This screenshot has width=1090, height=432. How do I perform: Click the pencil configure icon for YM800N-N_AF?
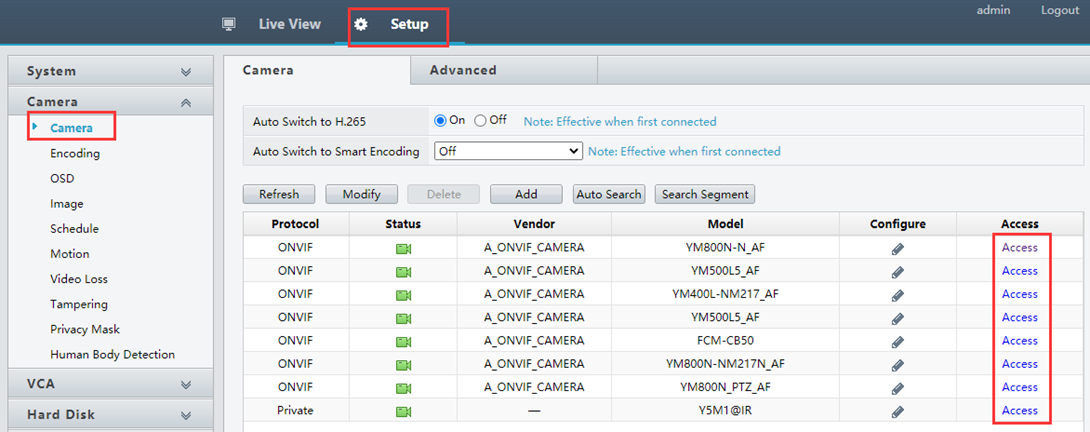[898, 248]
